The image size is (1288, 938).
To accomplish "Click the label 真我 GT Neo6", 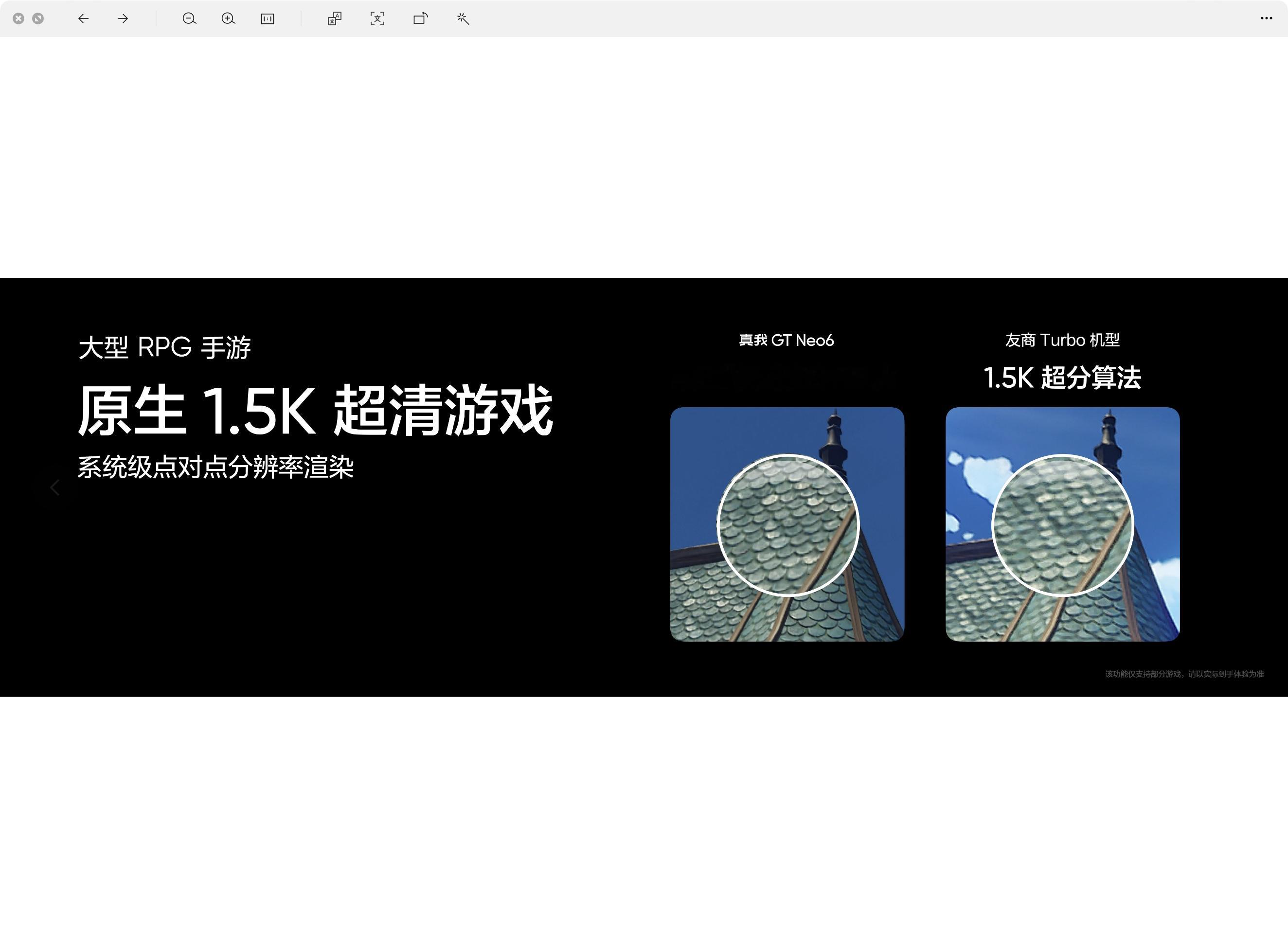I will click(787, 340).
